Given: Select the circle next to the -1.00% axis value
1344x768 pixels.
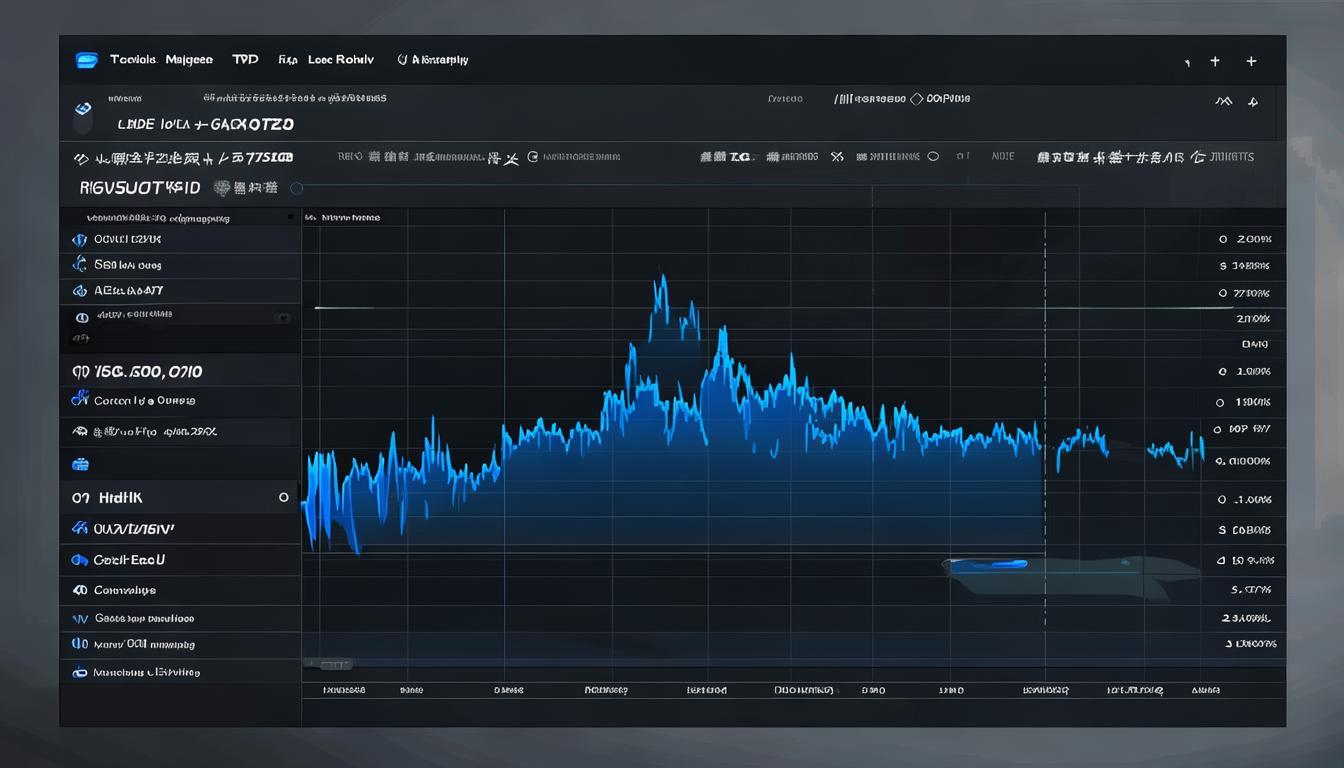Looking at the screenshot, I should (x=1222, y=499).
